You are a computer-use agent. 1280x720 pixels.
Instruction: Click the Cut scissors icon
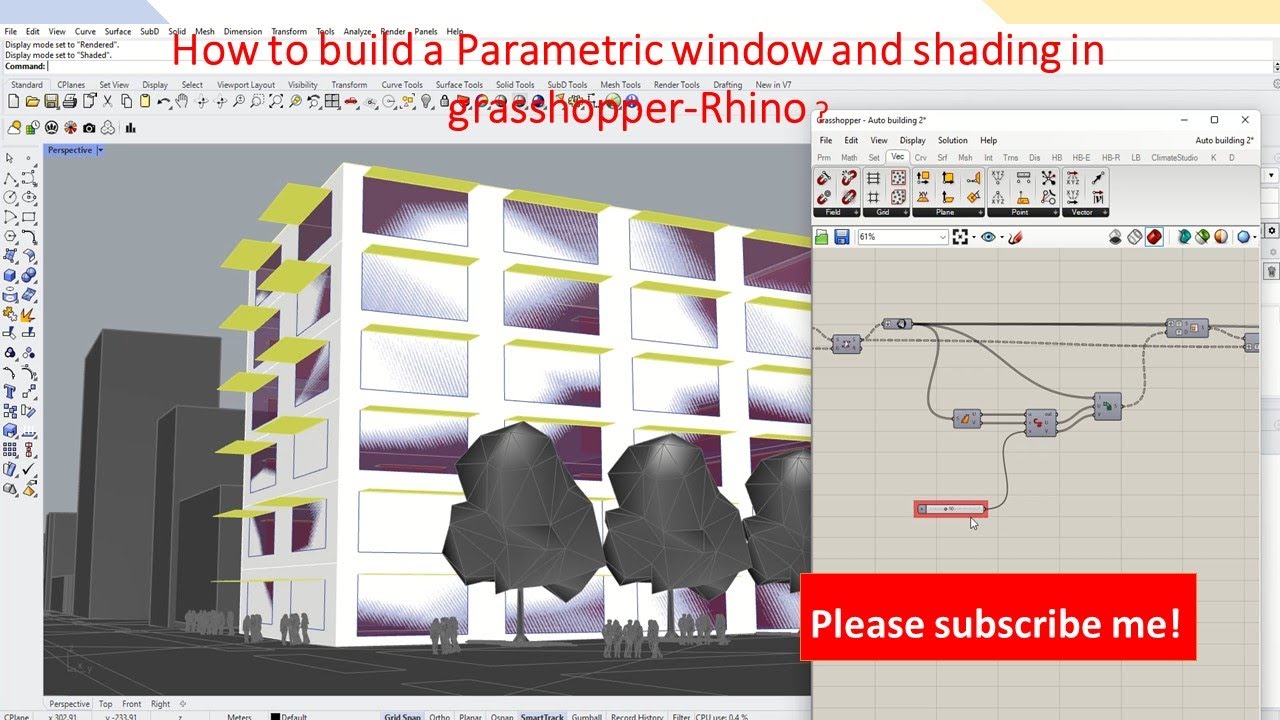coord(107,101)
